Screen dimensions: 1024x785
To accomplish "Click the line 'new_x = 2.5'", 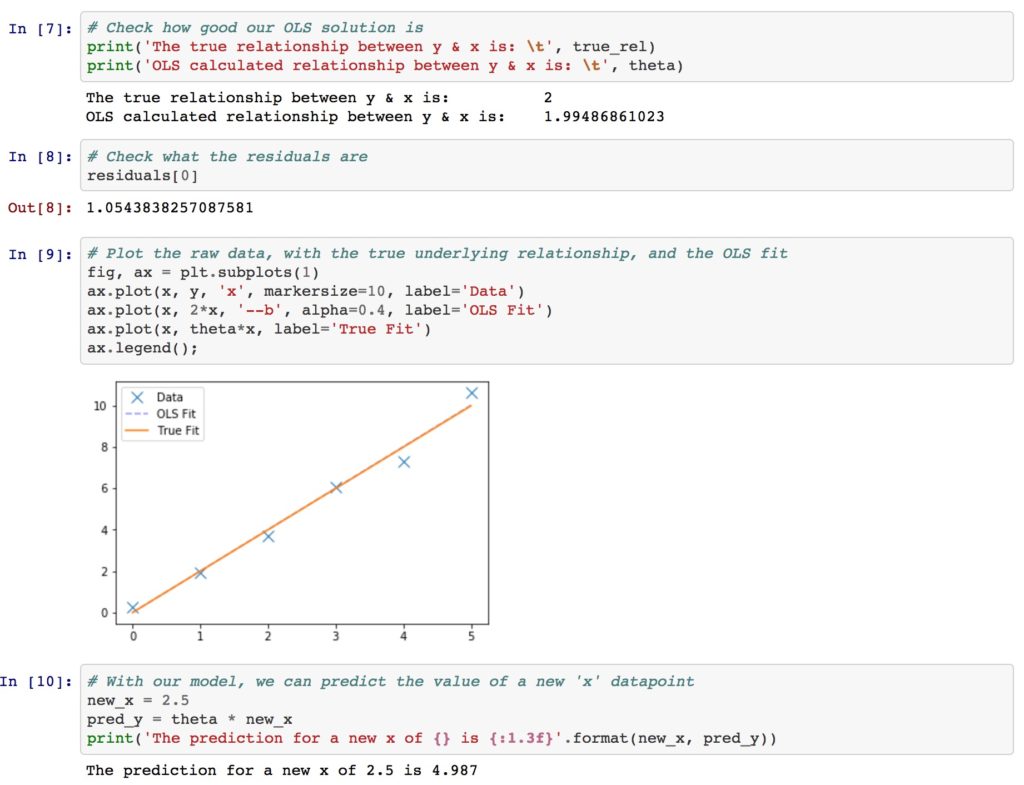I will (x=138, y=701).
